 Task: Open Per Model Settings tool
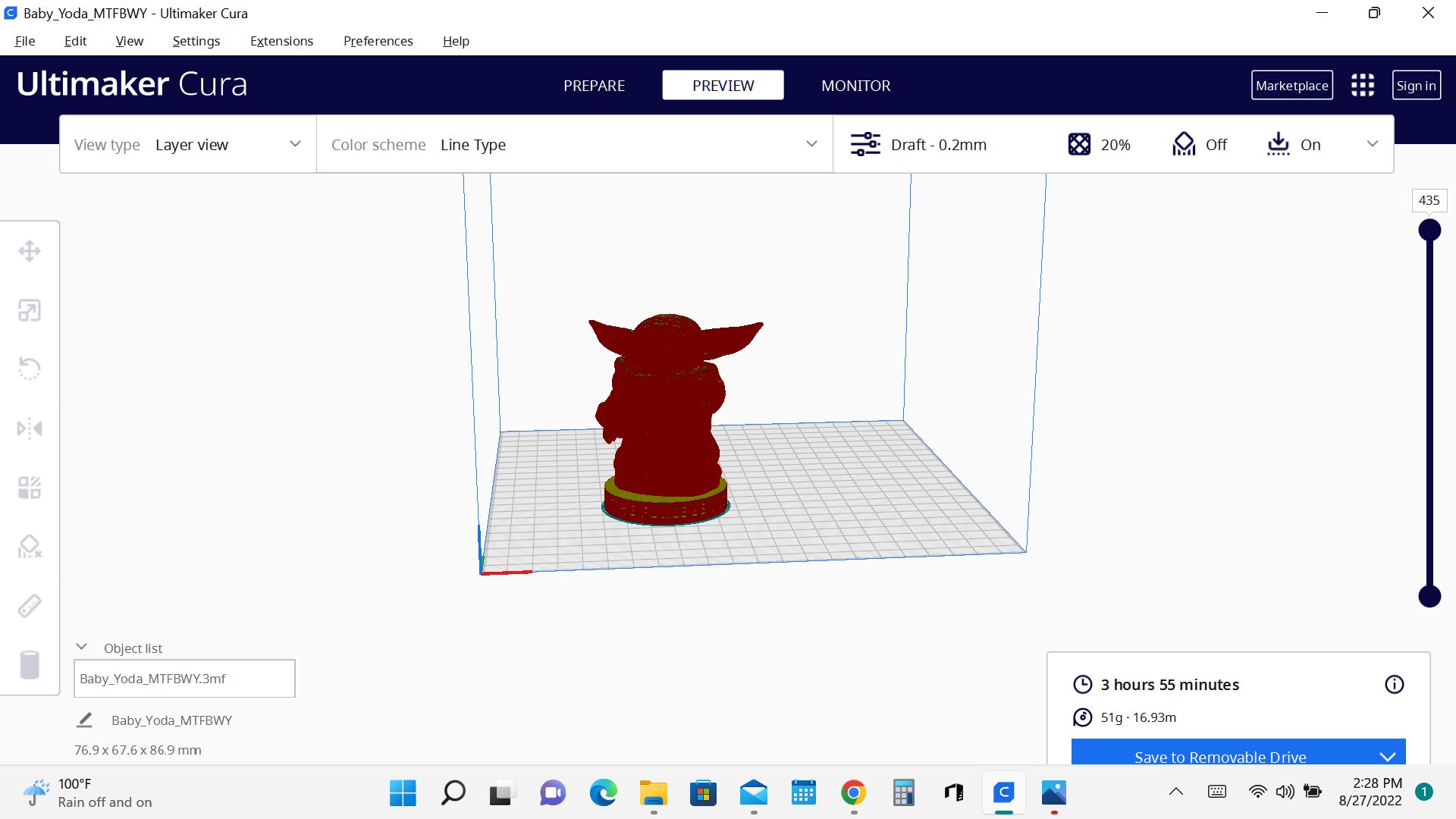(x=30, y=487)
